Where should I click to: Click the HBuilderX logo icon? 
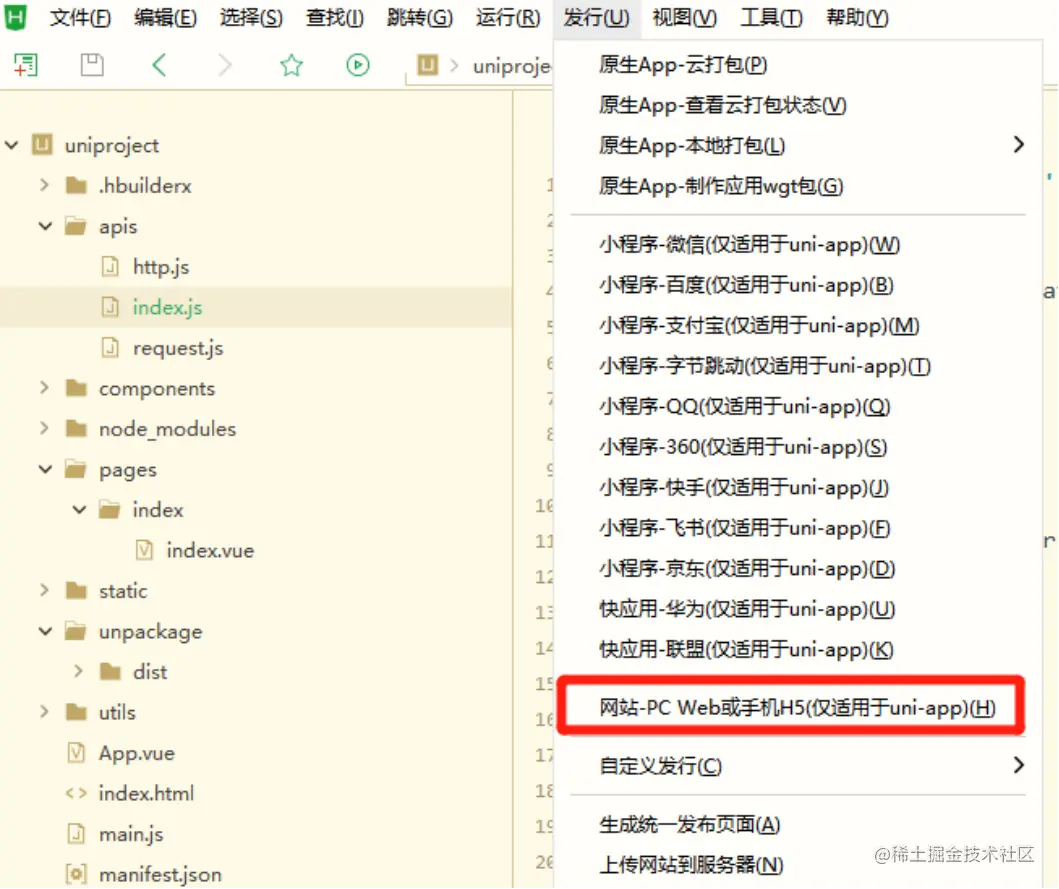click(x=16, y=16)
